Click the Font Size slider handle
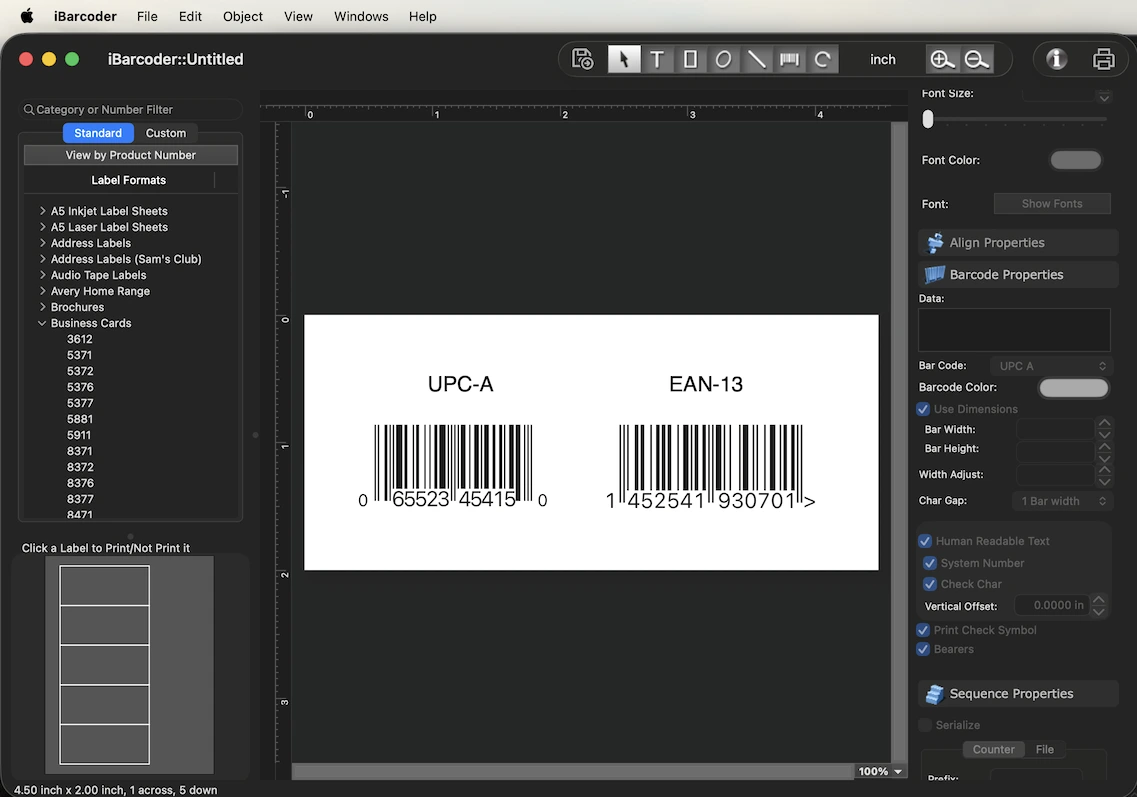 (x=927, y=119)
